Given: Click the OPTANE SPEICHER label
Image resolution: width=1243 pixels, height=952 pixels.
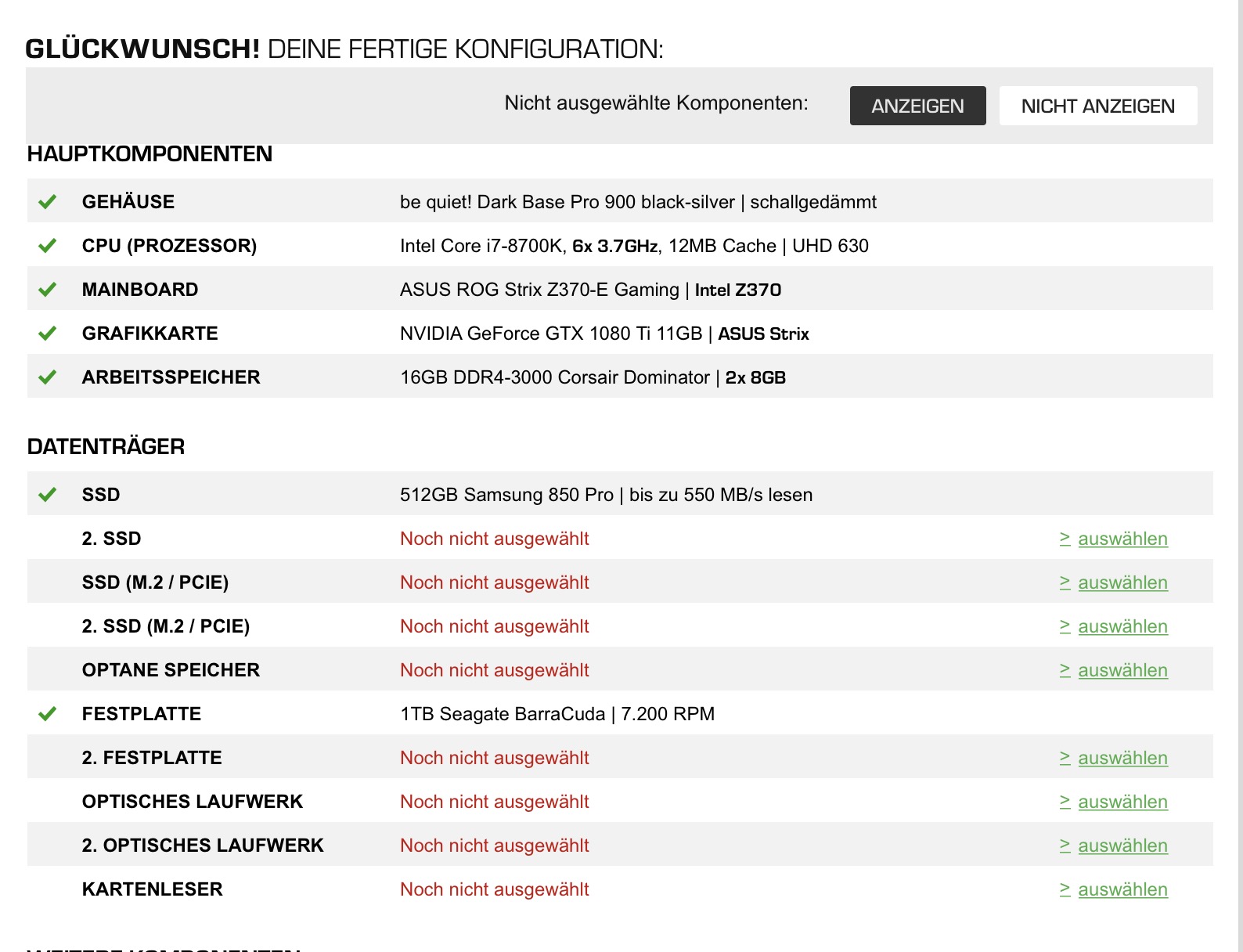Looking at the screenshot, I should (171, 670).
